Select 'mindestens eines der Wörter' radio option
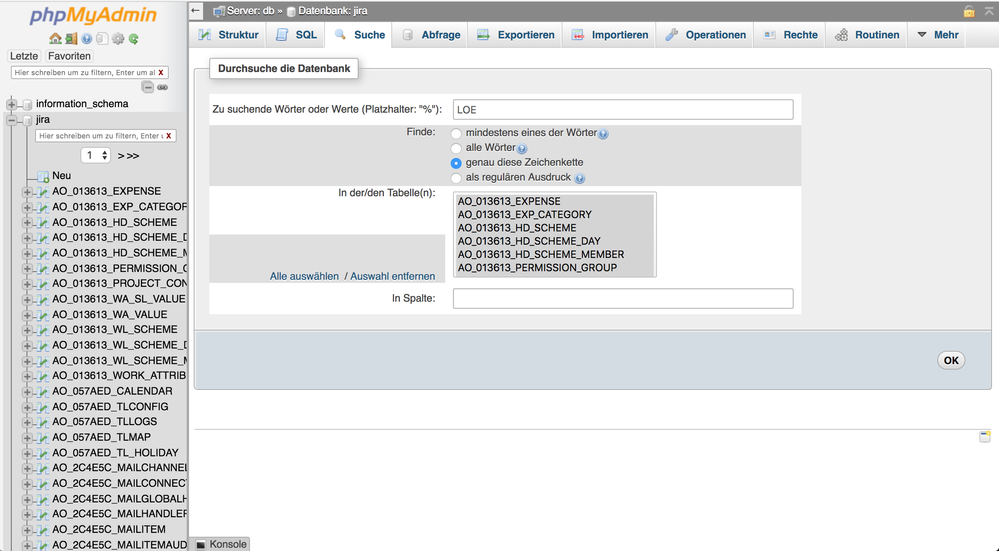The height and width of the screenshot is (551, 999). pos(456,134)
